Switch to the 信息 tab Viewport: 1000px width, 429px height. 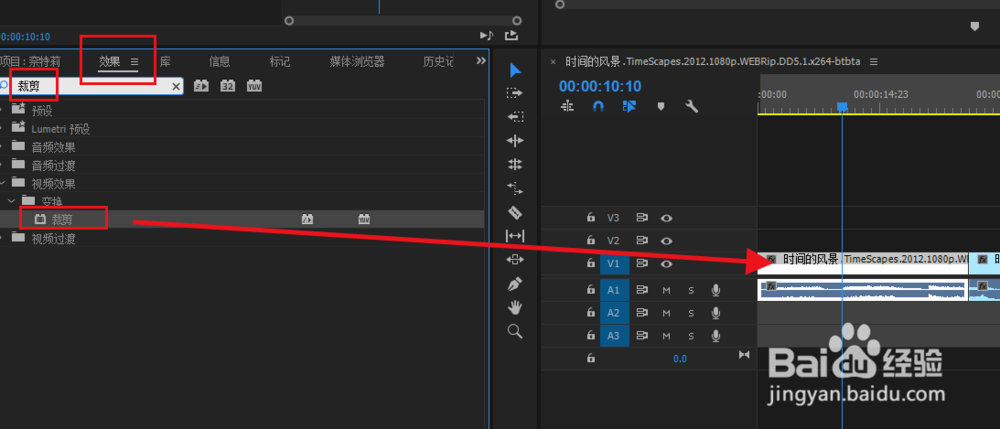[x=219, y=62]
